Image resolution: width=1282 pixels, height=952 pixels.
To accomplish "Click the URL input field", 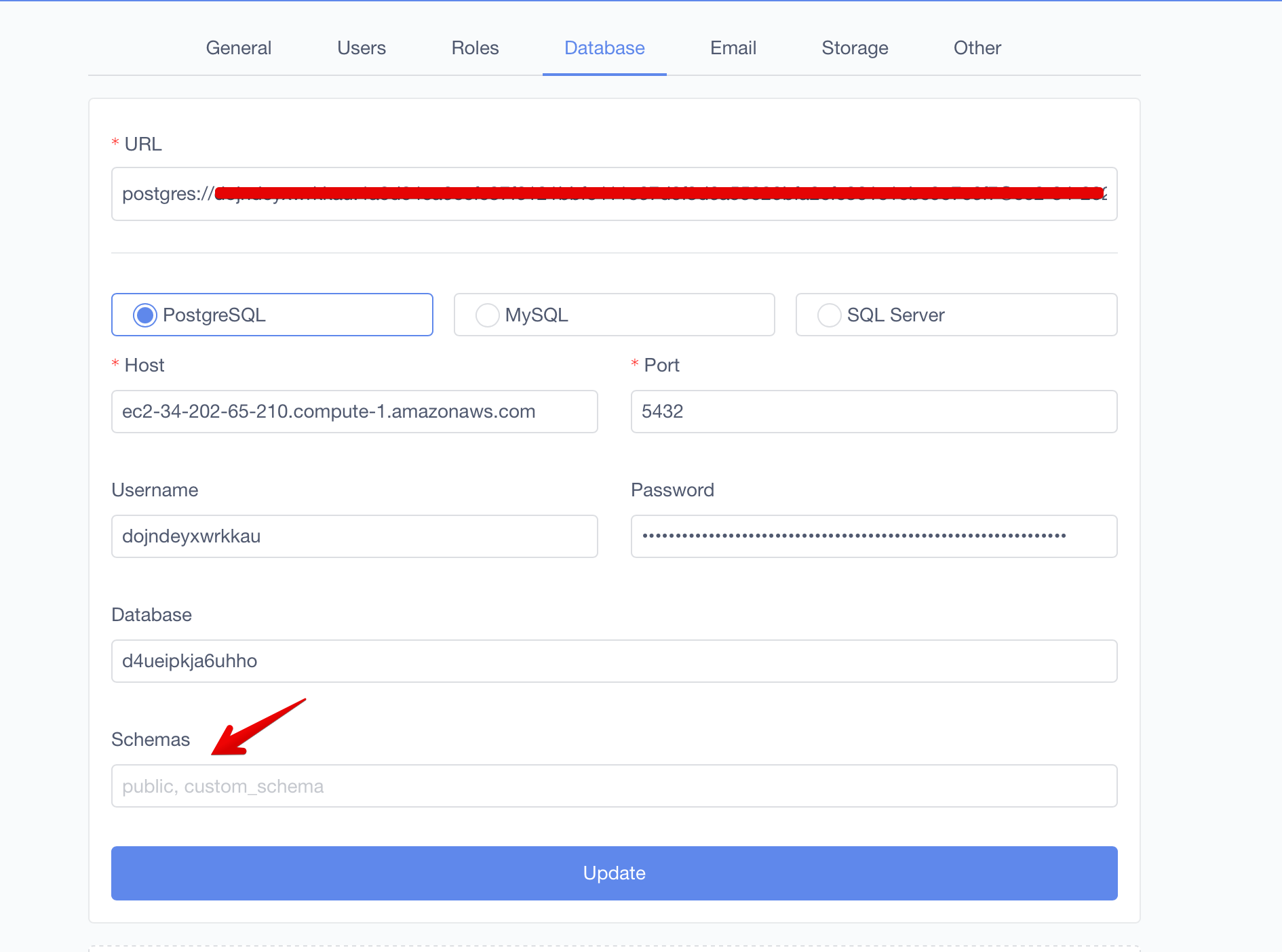I will click(614, 194).
